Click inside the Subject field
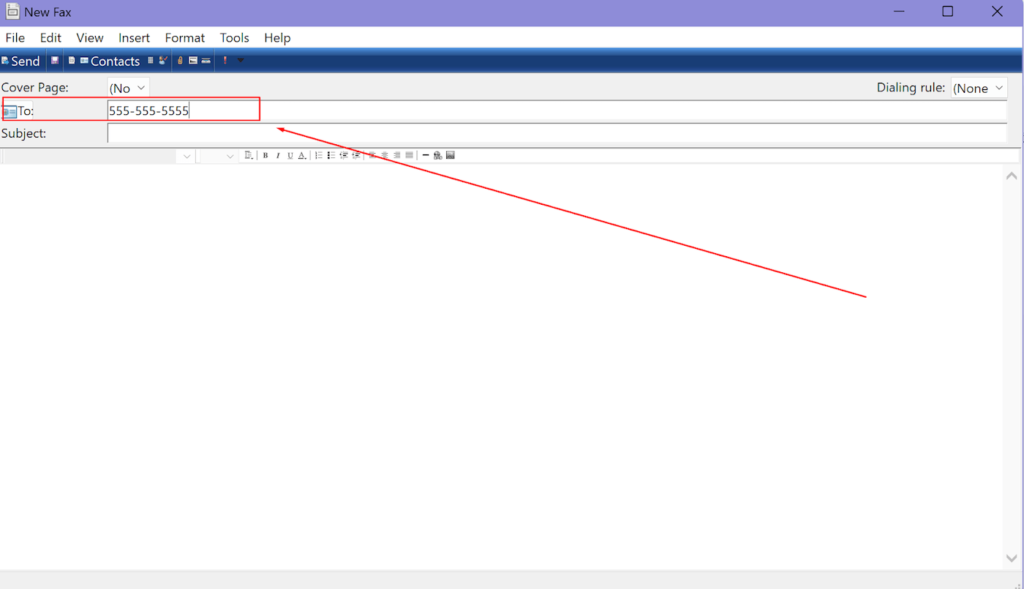1024x589 pixels. click(x=400, y=132)
